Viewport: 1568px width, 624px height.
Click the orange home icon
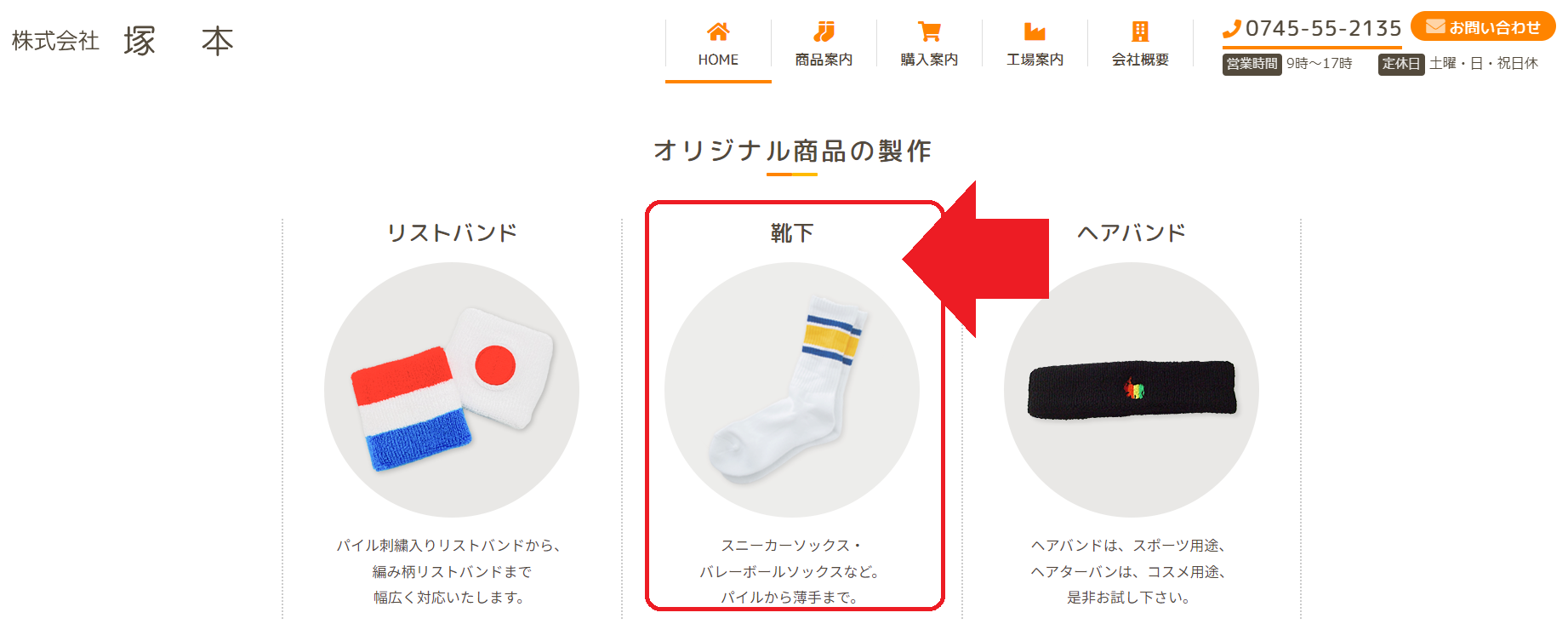pyautogui.click(x=718, y=32)
